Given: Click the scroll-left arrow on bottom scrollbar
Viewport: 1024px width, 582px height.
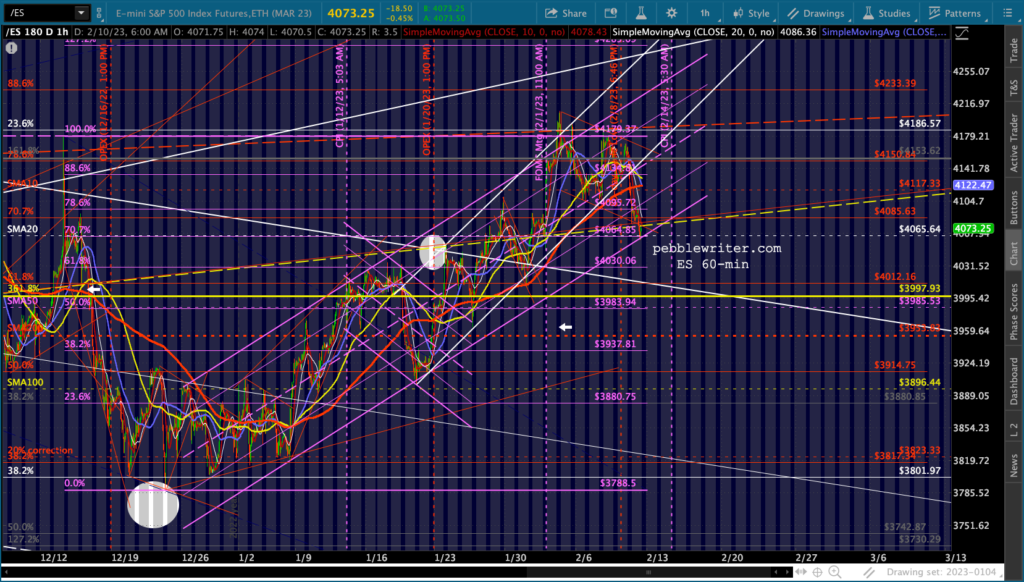Looking at the screenshot, I should tap(776, 573).
